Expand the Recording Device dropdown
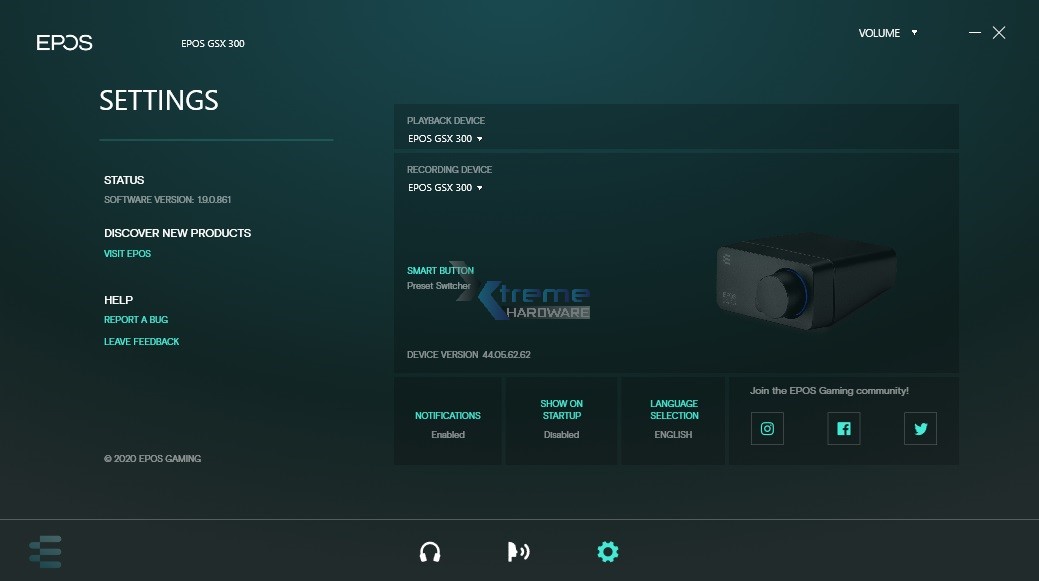This screenshot has height=581, width=1039. click(445, 188)
